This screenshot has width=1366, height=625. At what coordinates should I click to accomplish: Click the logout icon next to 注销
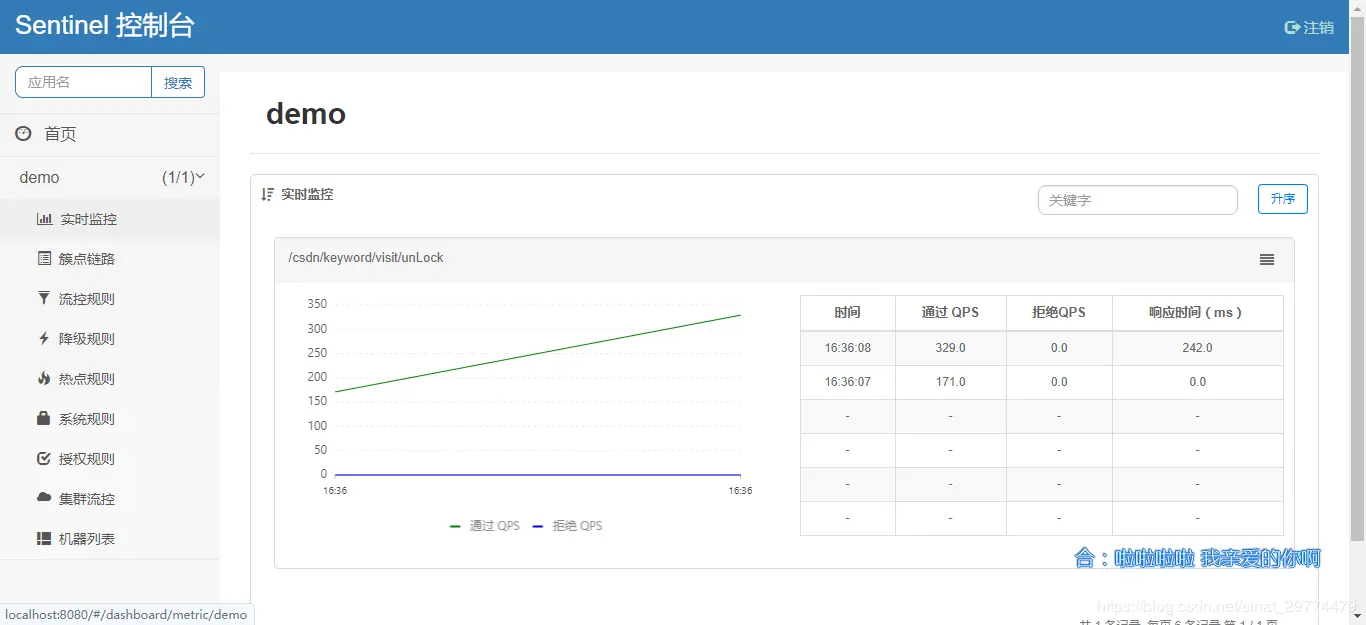coord(1292,28)
